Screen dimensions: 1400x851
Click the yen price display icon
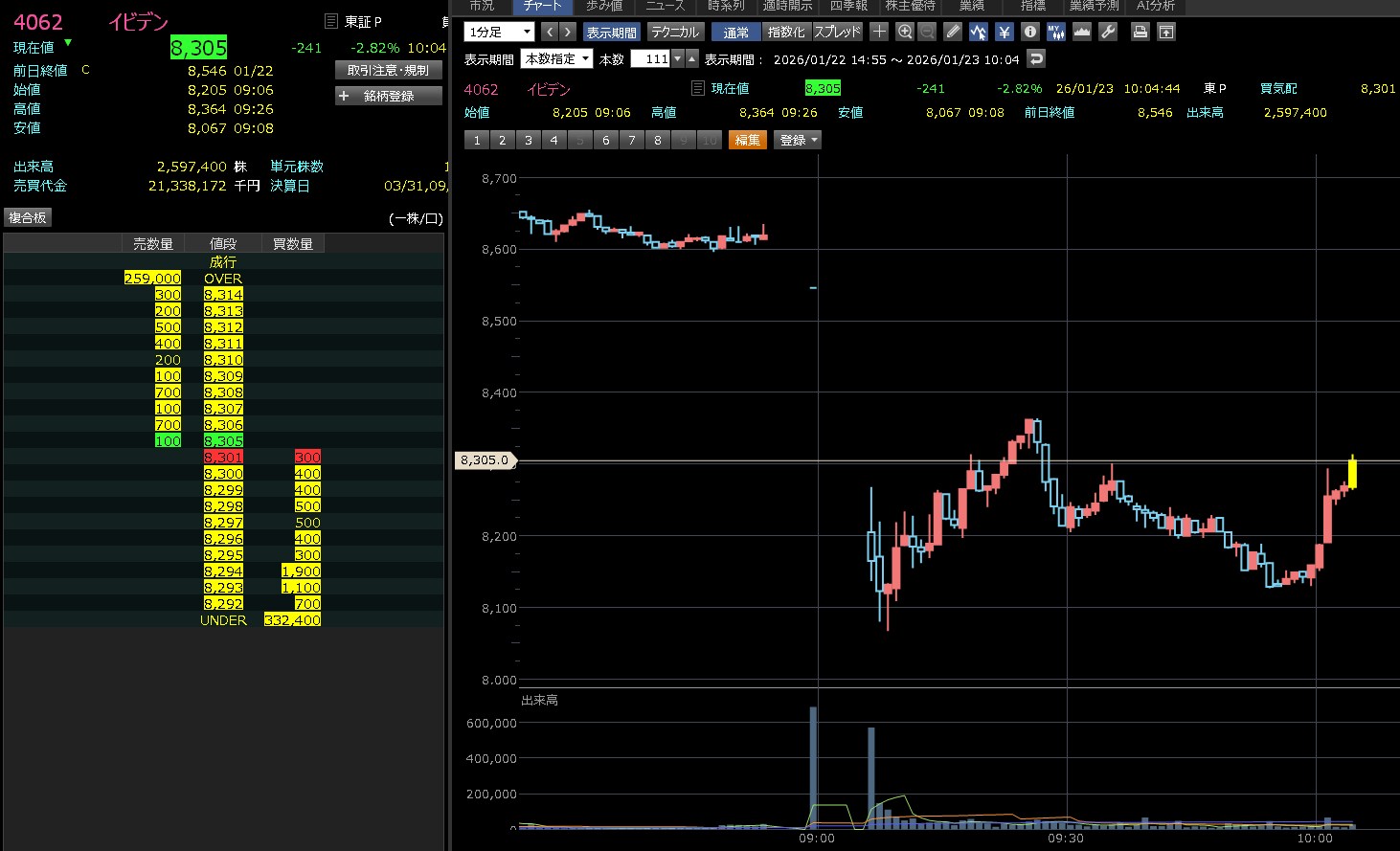click(x=1005, y=32)
